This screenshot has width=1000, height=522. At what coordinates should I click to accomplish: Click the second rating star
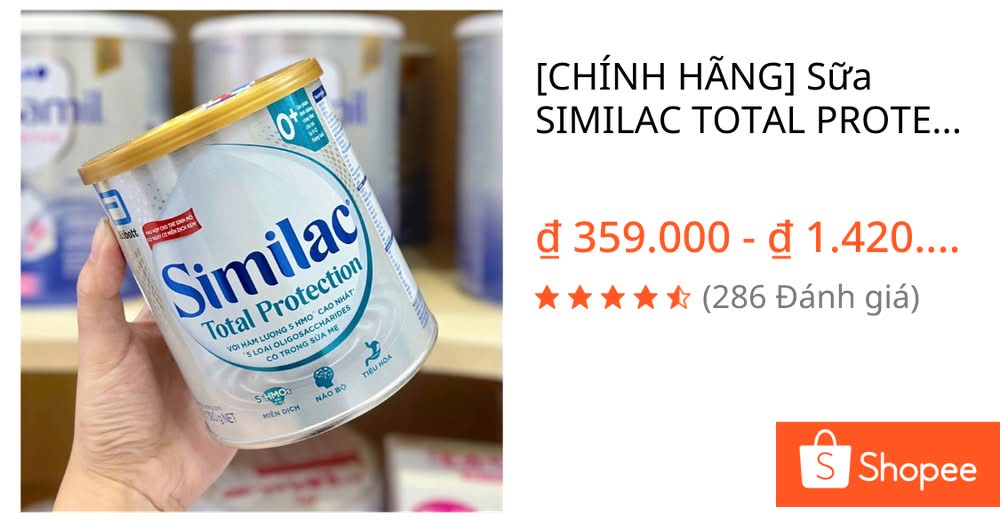(x=580, y=297)
